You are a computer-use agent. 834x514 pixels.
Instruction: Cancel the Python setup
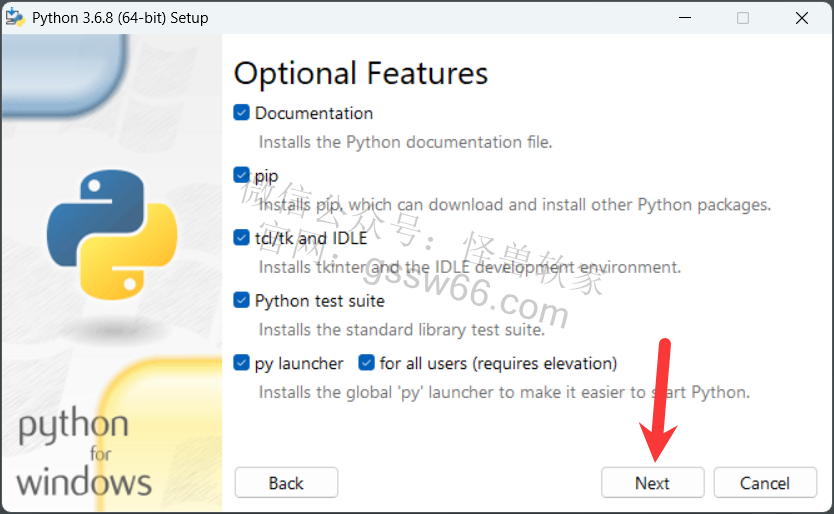pos(765,483)
